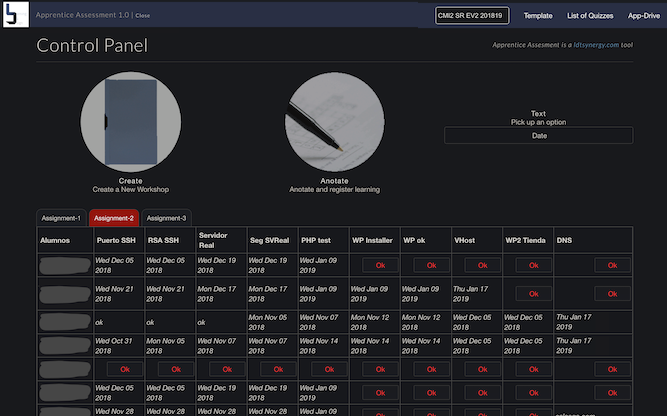The width and height of the screenshot is (667, 416).
Task: Switch to the Assignment-3 tab
Action: (x=165, y=217)
